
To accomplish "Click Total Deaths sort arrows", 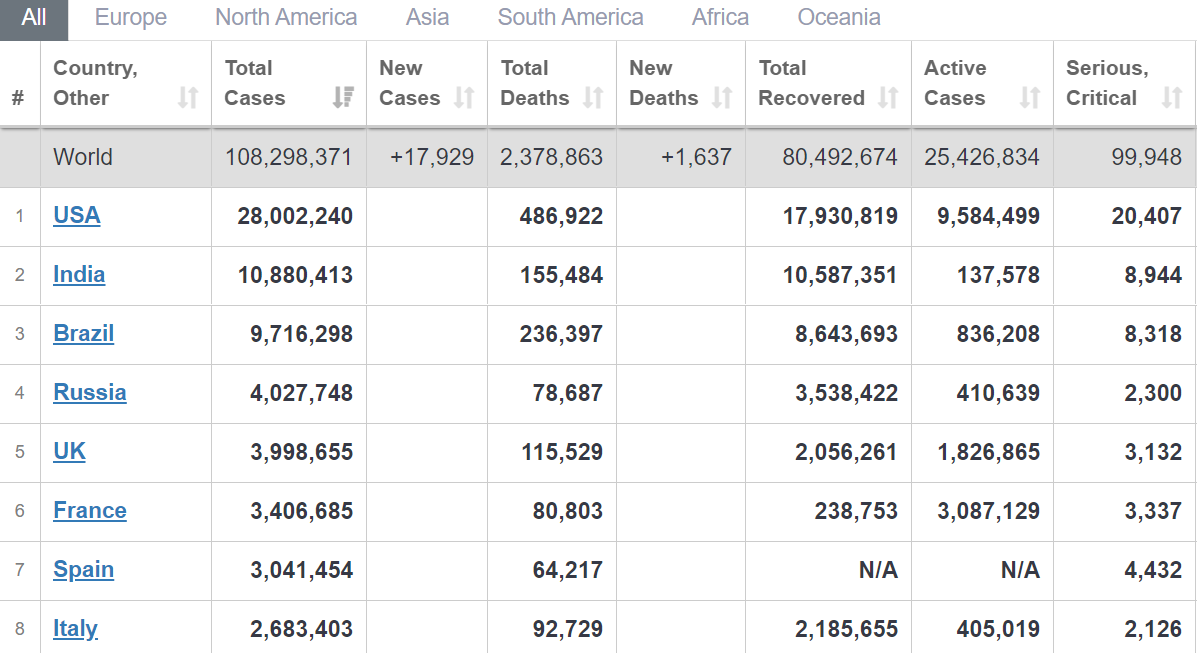I will pyautogui.click(x=594, y=98).
